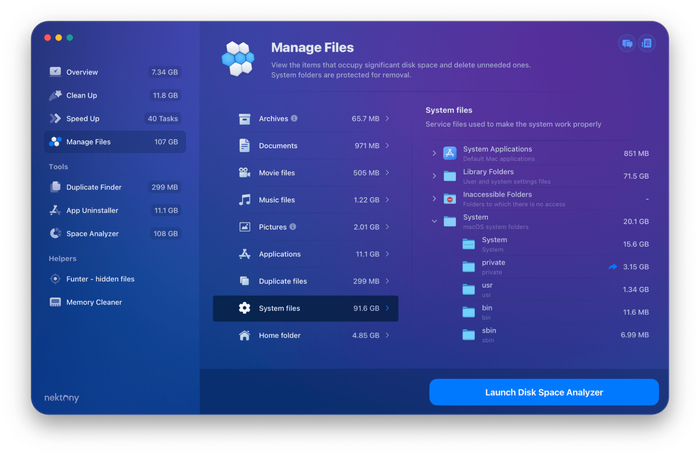Click Launch Disk Space Analyzer button
Viewport: 700px width, 456px height.
click(x=544, y=392)
